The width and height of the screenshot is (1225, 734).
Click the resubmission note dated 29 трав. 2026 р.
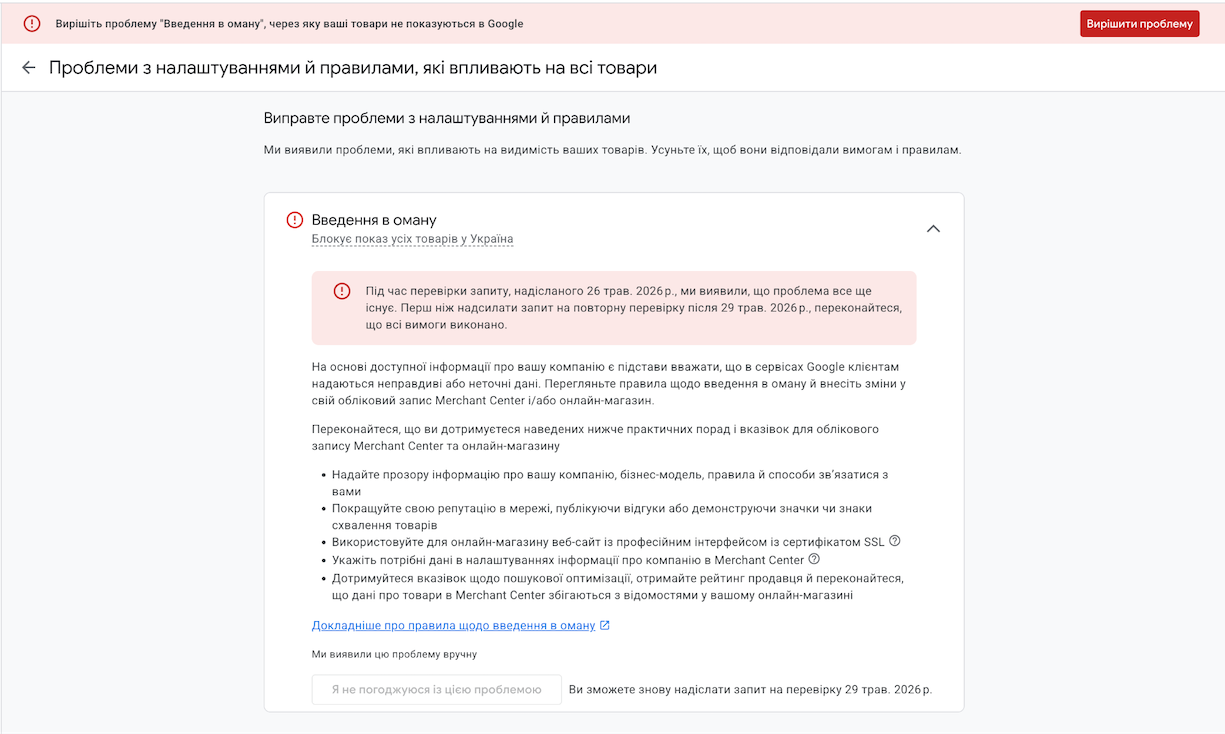pyautogui.click(x=750, y=690)
